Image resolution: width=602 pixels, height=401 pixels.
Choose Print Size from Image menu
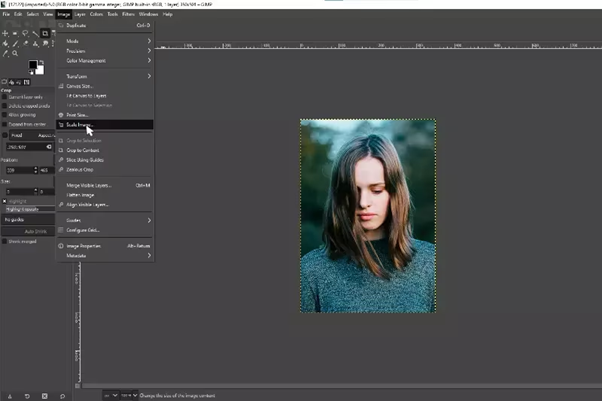coord(105,115)
